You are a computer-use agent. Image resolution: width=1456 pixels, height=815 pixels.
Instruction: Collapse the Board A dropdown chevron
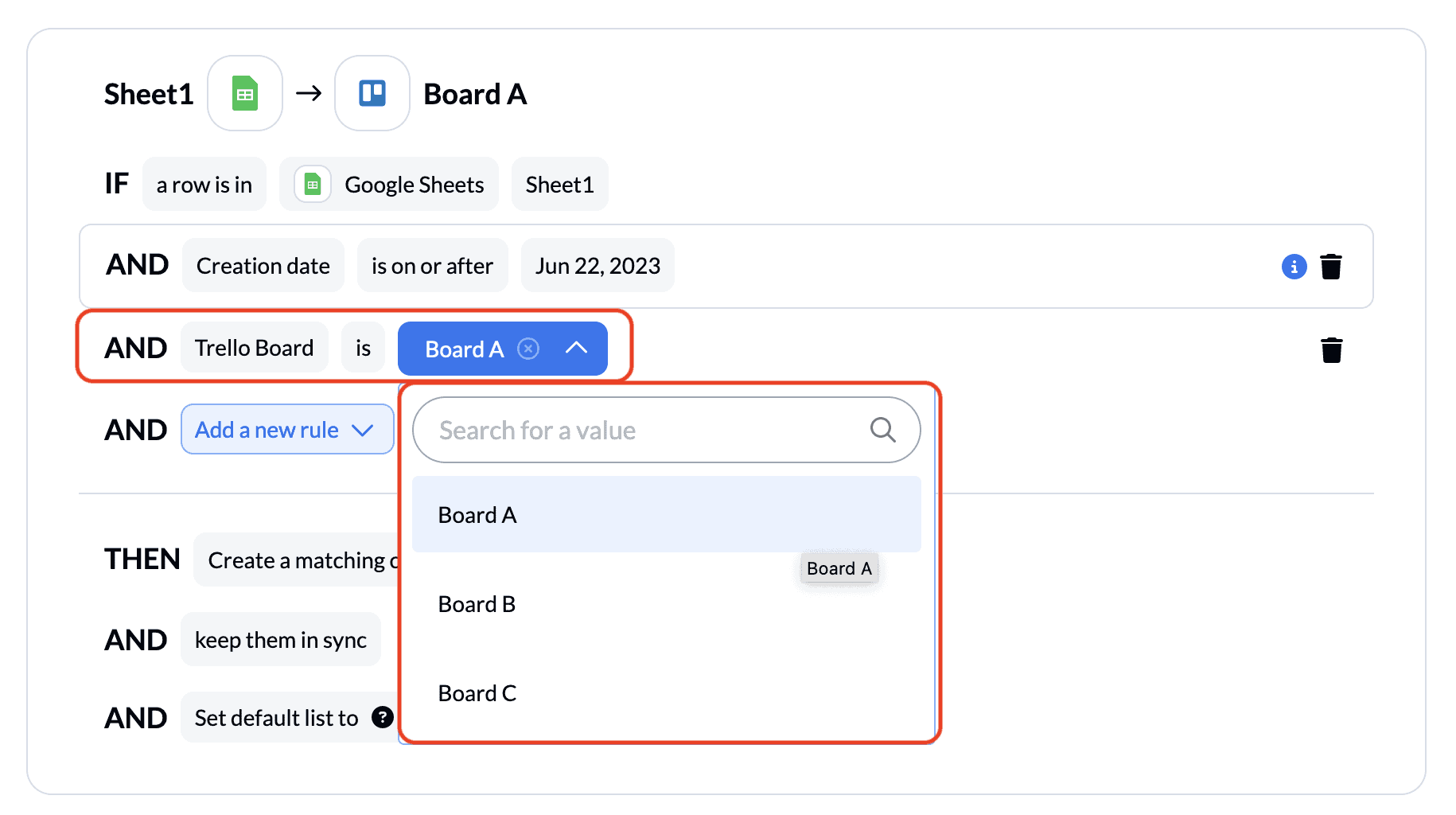point(576,348)
